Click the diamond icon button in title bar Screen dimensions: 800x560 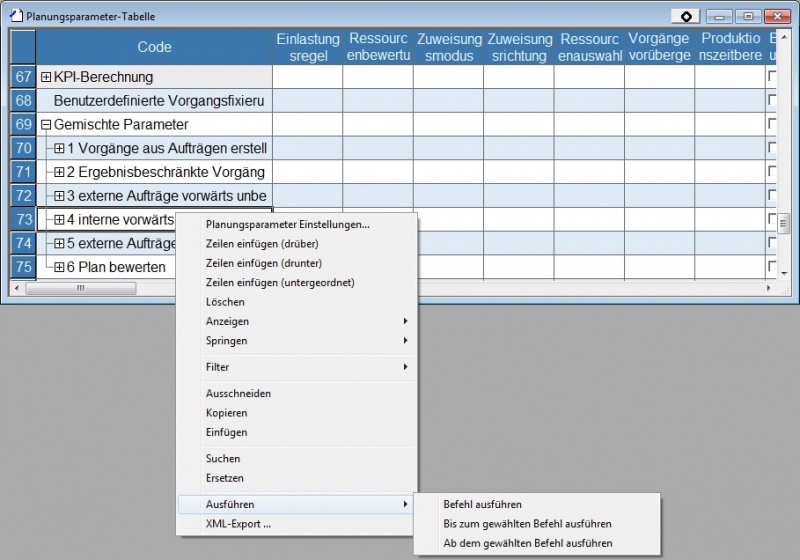tap(685, 16)
